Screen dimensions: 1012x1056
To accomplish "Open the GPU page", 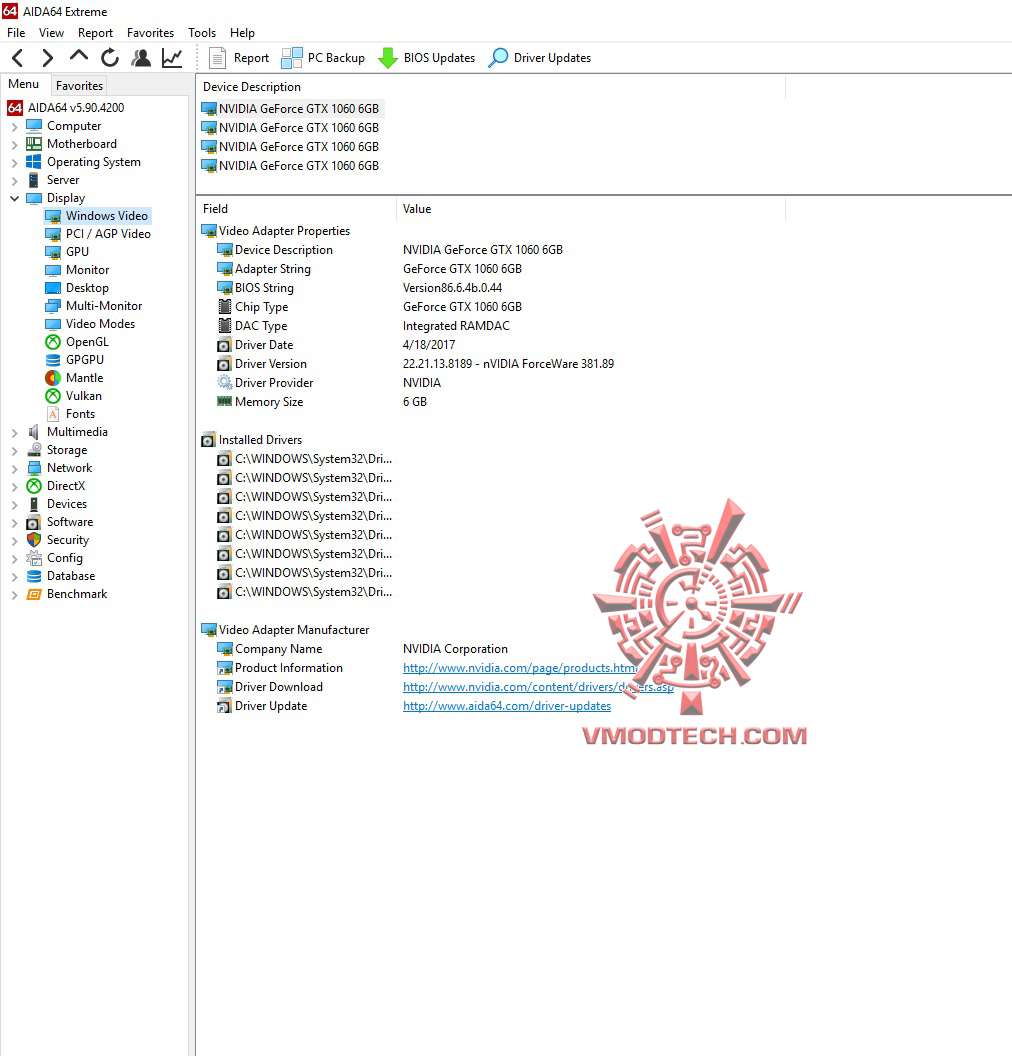I will pos(67,252).
